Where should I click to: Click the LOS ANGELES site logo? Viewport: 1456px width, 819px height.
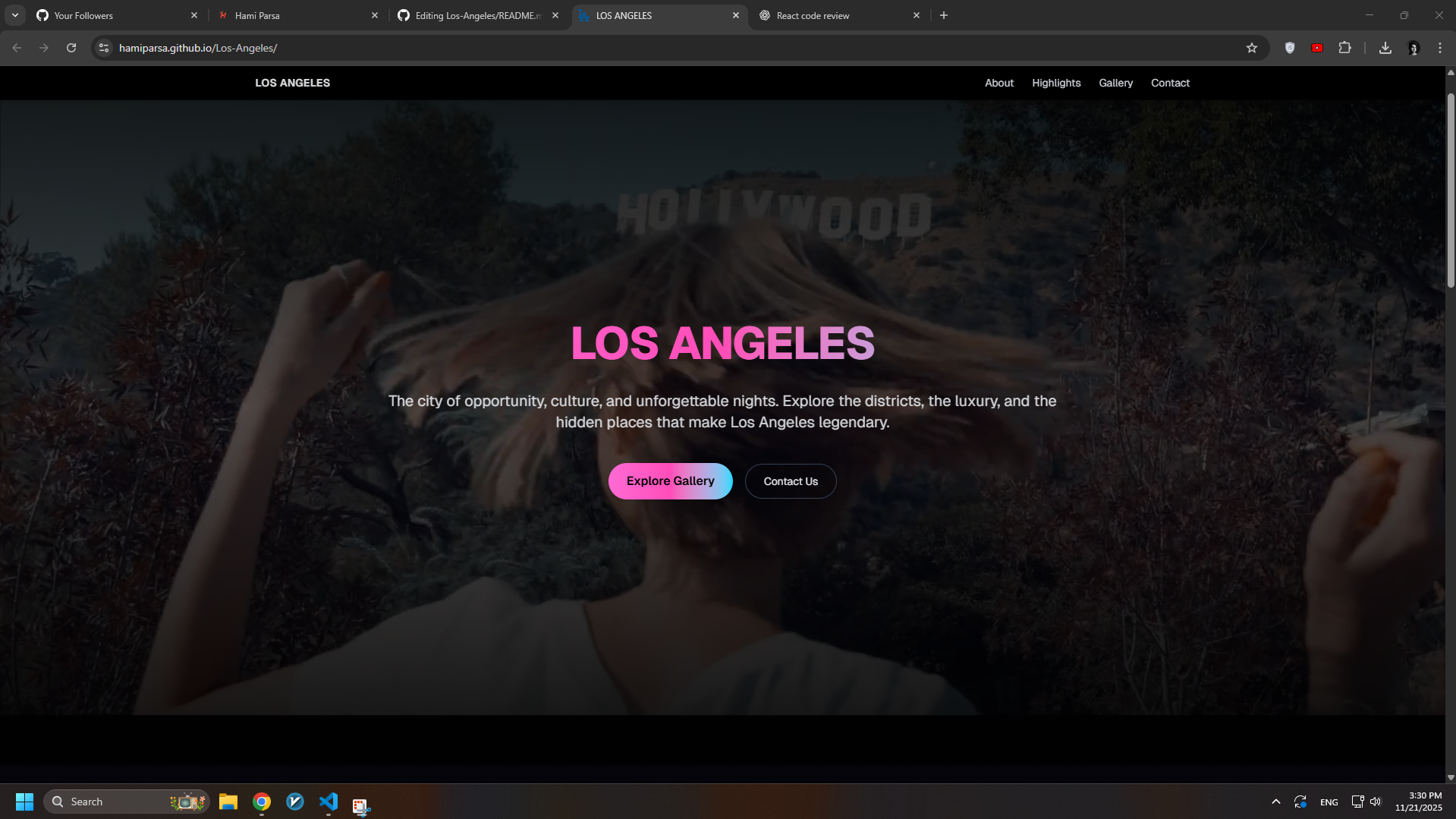point(292,83)
